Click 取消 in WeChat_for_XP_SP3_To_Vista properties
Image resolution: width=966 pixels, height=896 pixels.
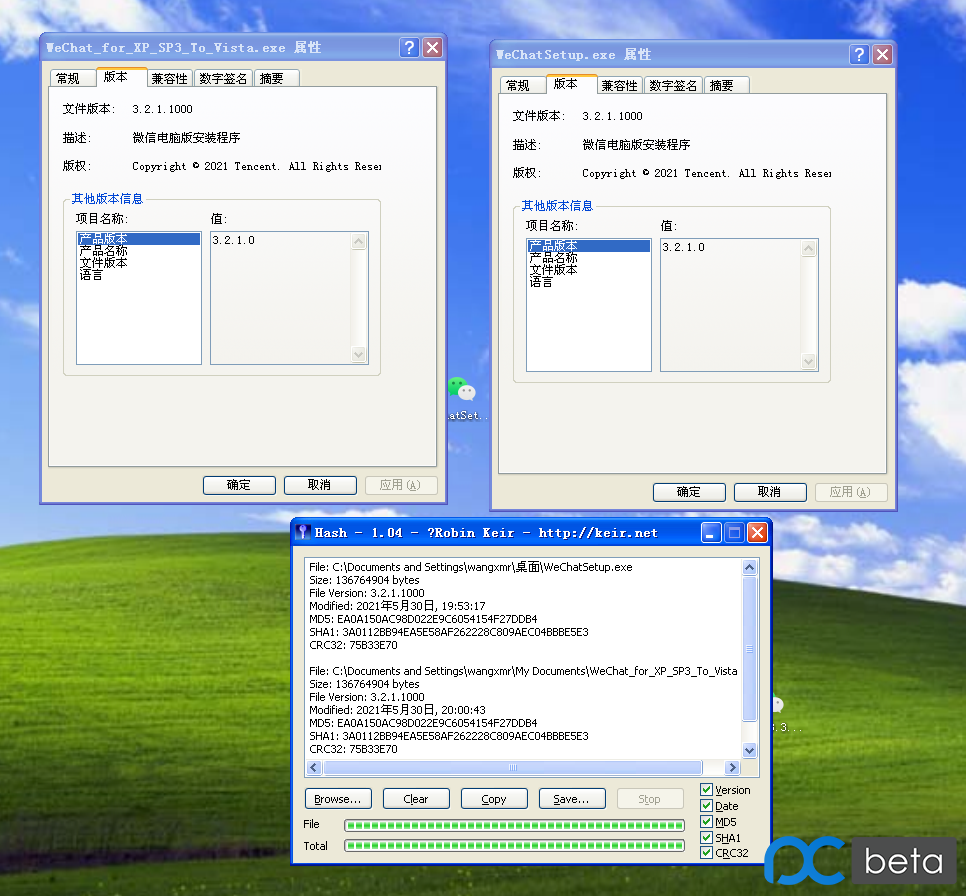[x=320, y=485]
